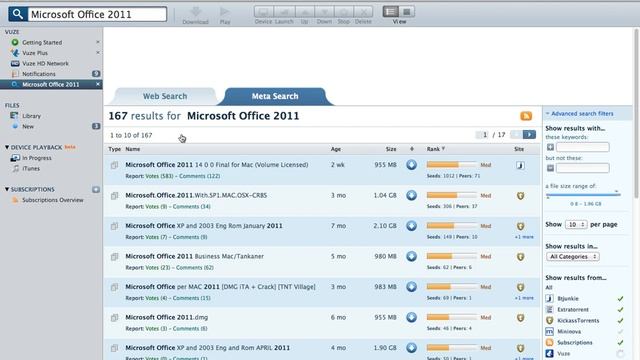The width and height of the screenshot is (640, 360).
Task: Open Notifications sidebar item
Action: click(x=39, y=74)
